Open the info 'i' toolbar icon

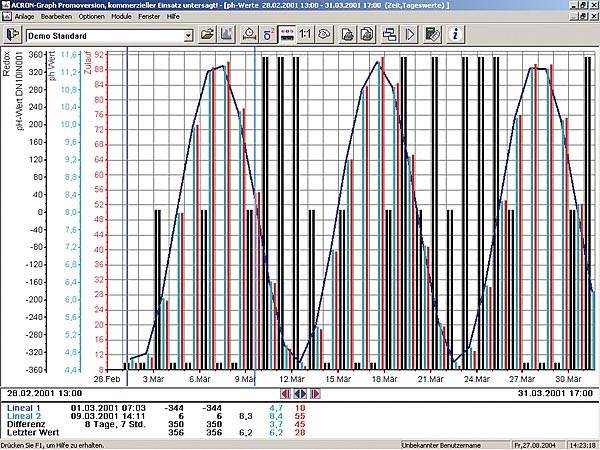click(x=455, y=35)
